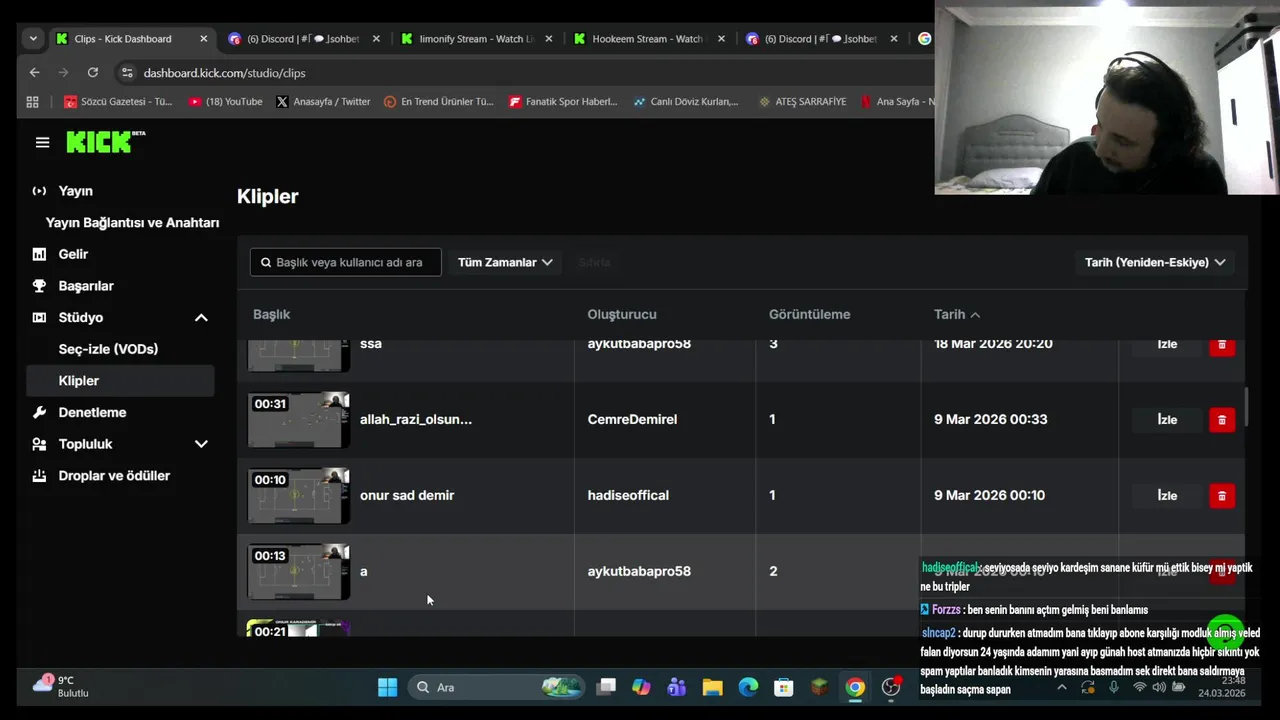The width and height of the screenshot is (1280, 720).
Task: Open the YouTube bookmark
Action: point(225,102)
